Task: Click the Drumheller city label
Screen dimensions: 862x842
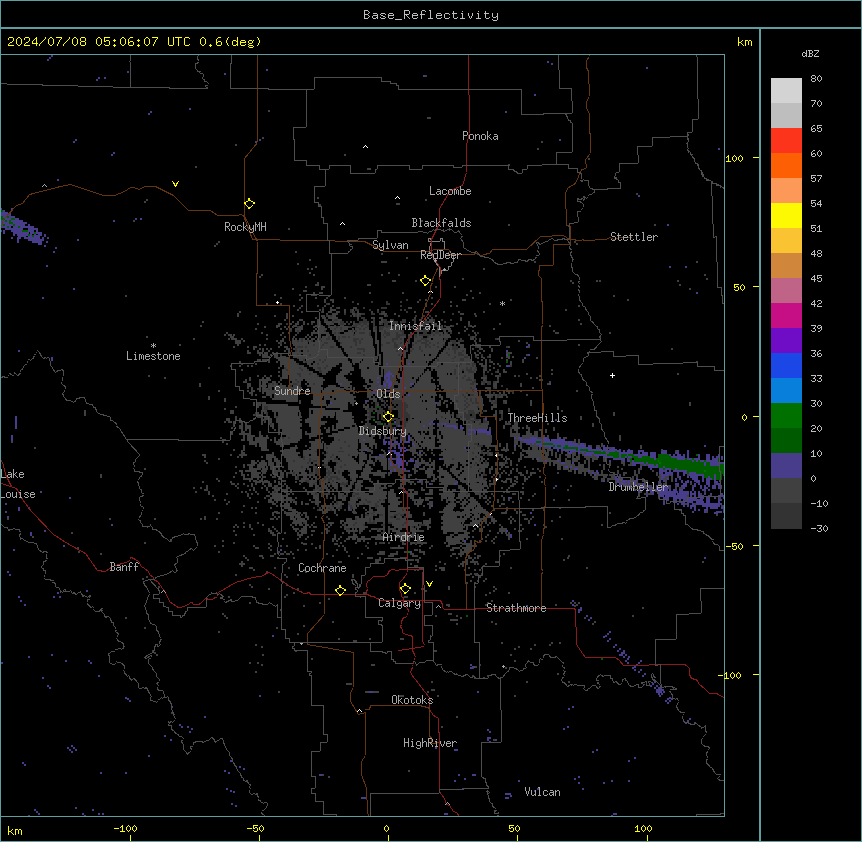Action: click(638, 487)
